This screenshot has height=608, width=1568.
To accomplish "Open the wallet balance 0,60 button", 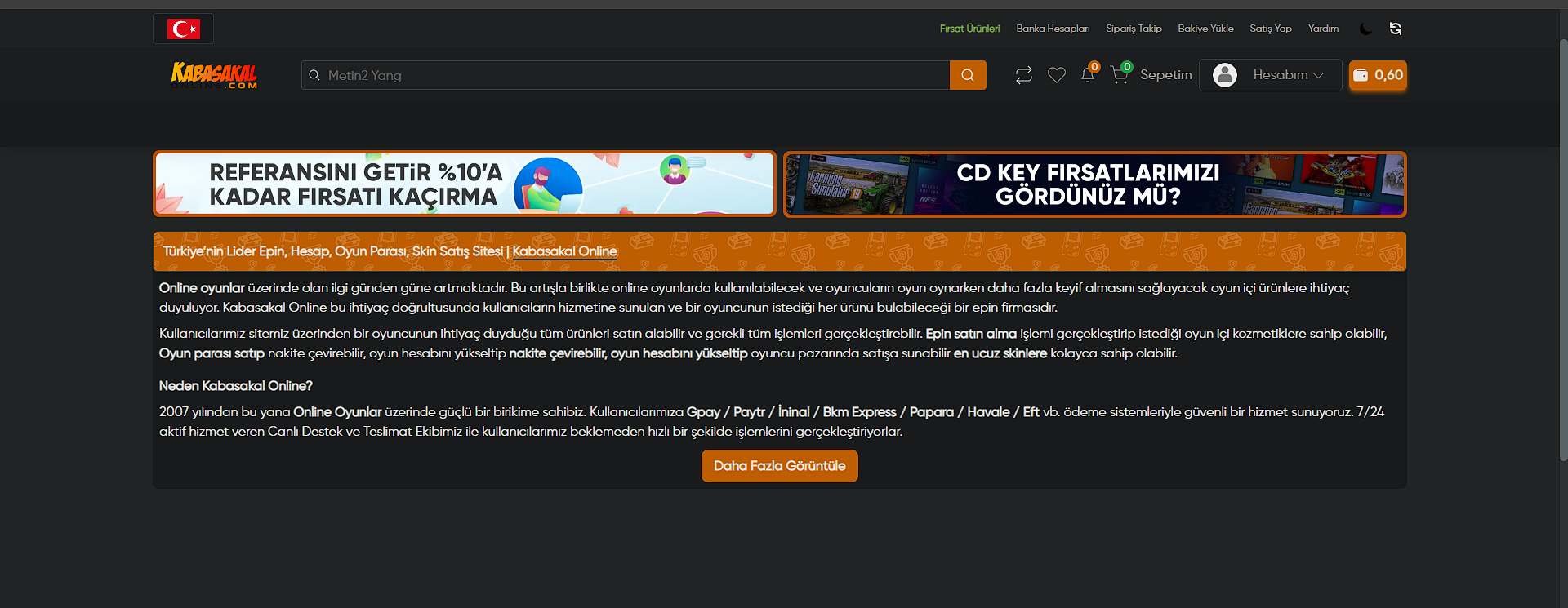I will 1378,75.
